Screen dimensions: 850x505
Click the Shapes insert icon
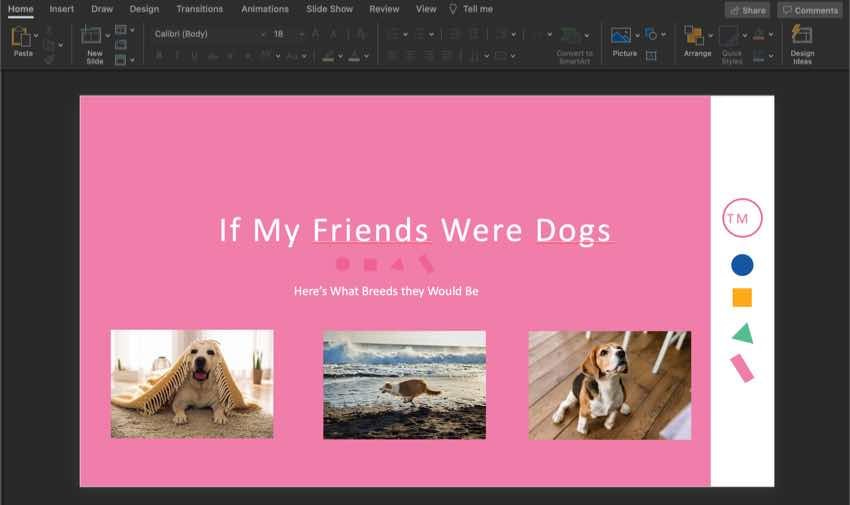tap(651, 34)
